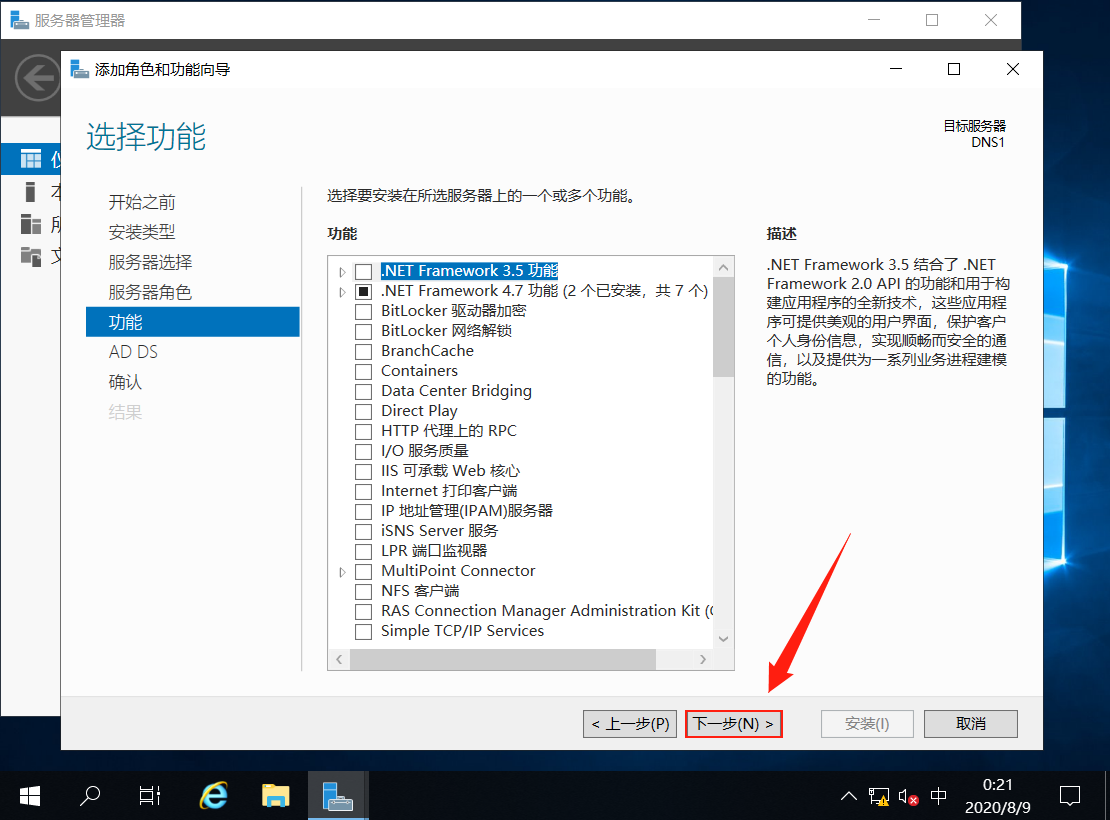Go to 服务器选择 wizard step

click(150, 263)
